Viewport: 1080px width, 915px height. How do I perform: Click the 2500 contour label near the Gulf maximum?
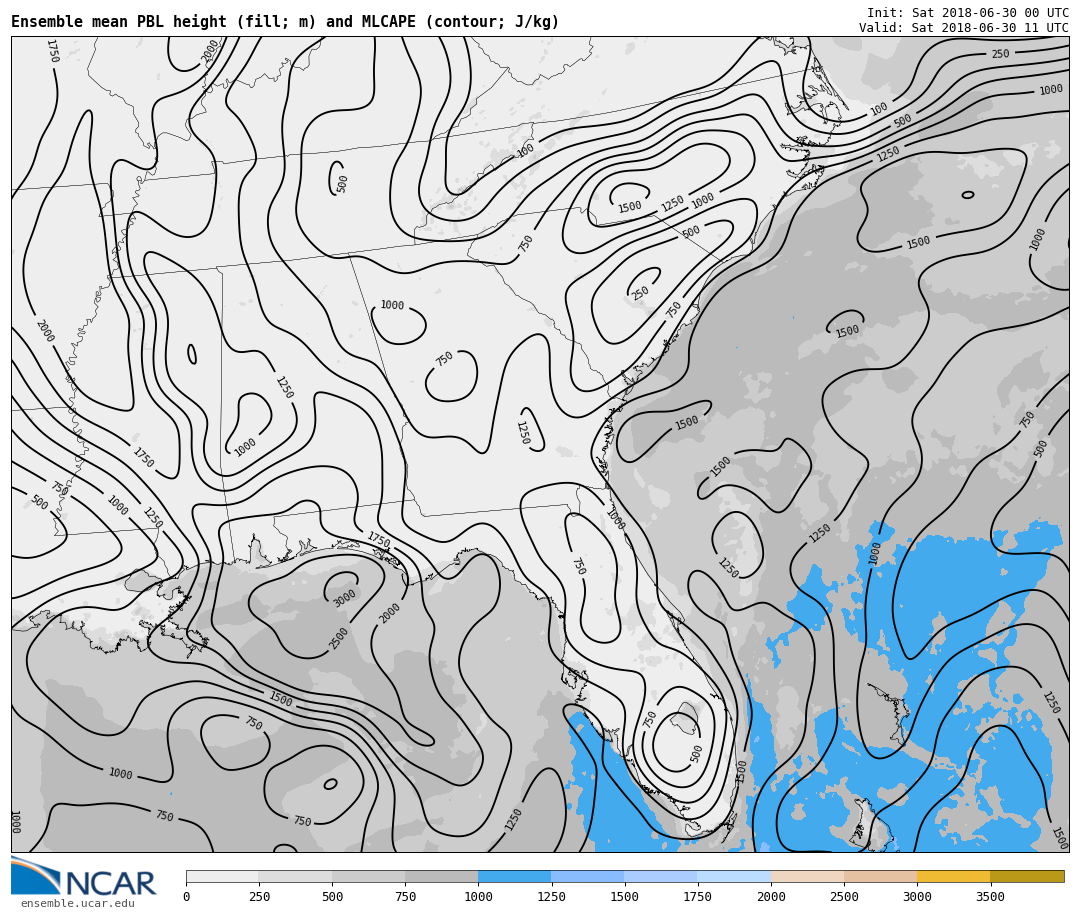click(338, 638)
